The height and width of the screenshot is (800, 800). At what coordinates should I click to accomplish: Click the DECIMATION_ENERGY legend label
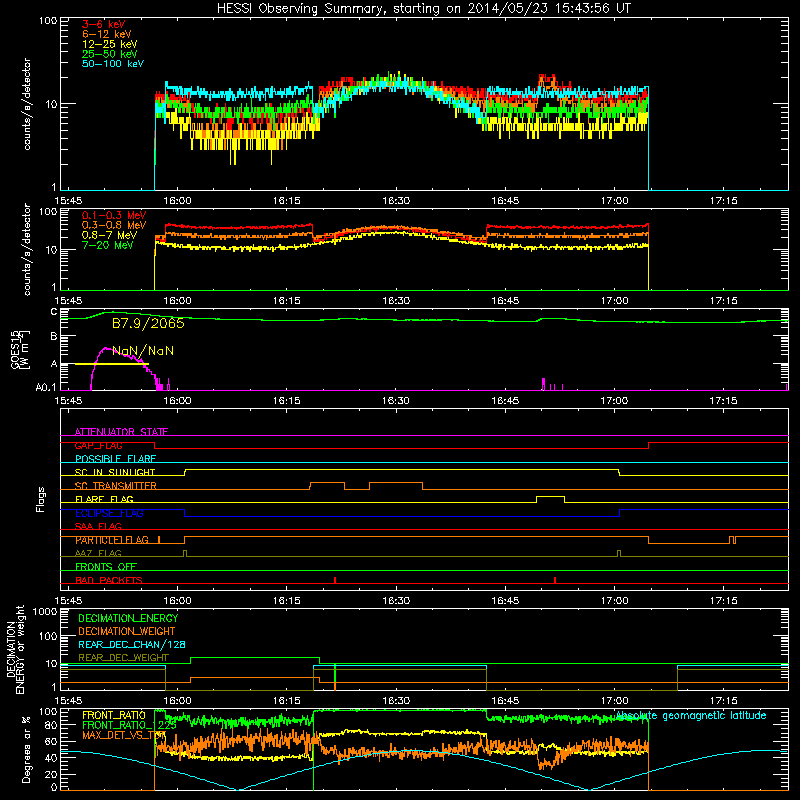(x=128, y=618)
